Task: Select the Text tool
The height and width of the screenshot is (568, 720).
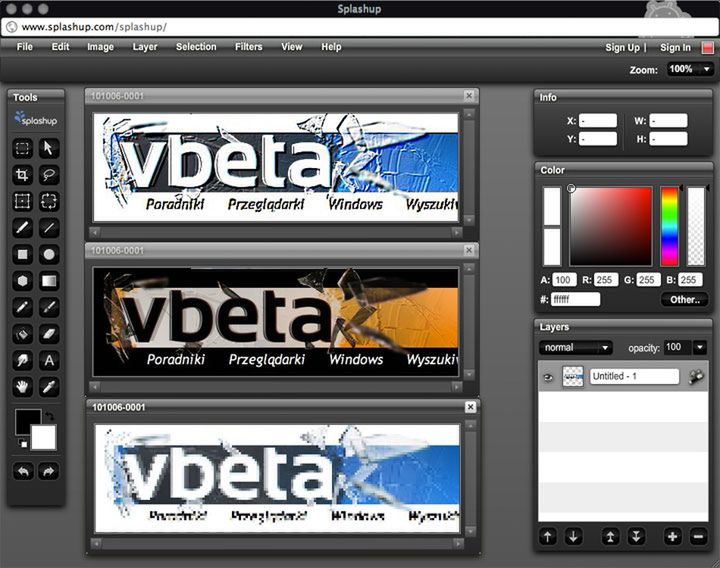Action: coord(49,360)
